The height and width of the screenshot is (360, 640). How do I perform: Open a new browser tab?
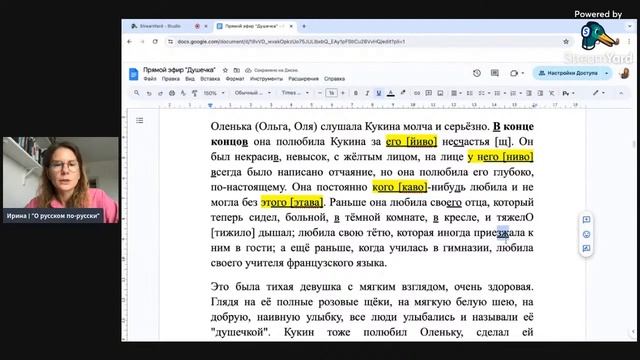(x=304, y=26)
